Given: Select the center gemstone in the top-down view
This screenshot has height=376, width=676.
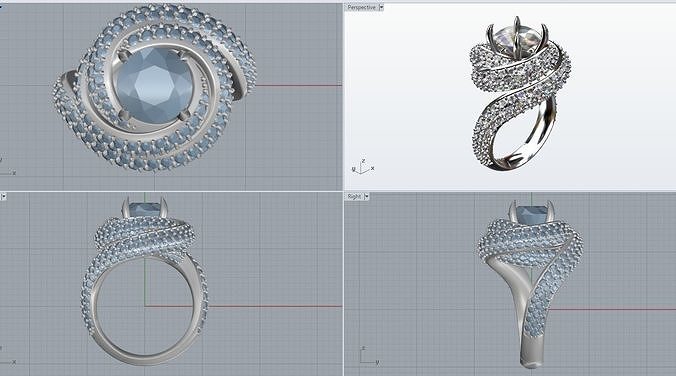Looking at the screenshot, I should (x=154, y=84).
